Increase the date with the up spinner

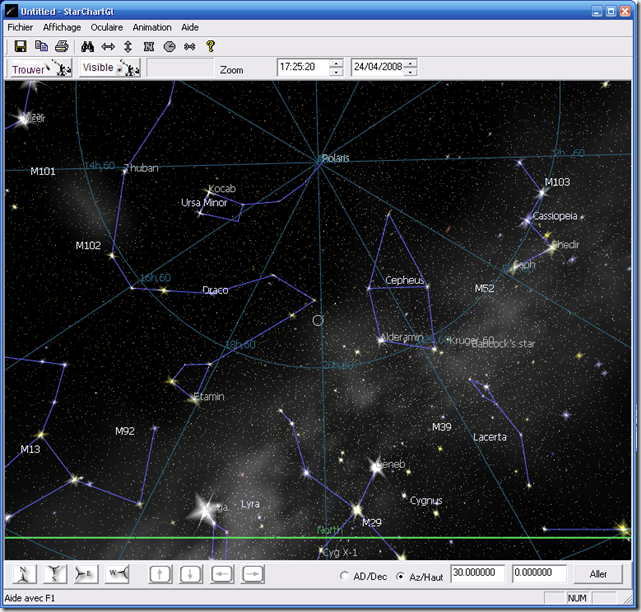tap(410, 63)
